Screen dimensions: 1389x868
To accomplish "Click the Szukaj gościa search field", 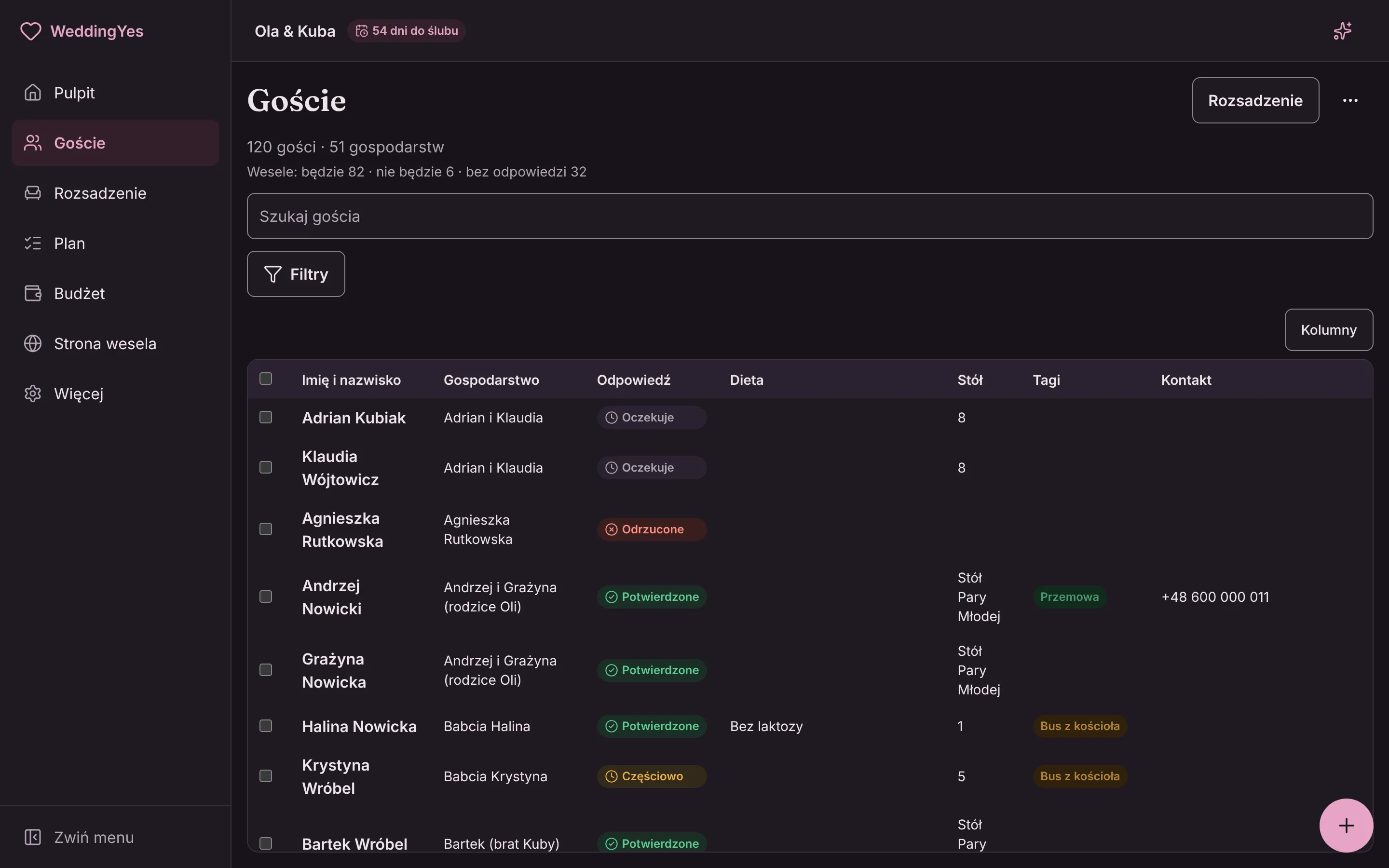I will 810,216.
